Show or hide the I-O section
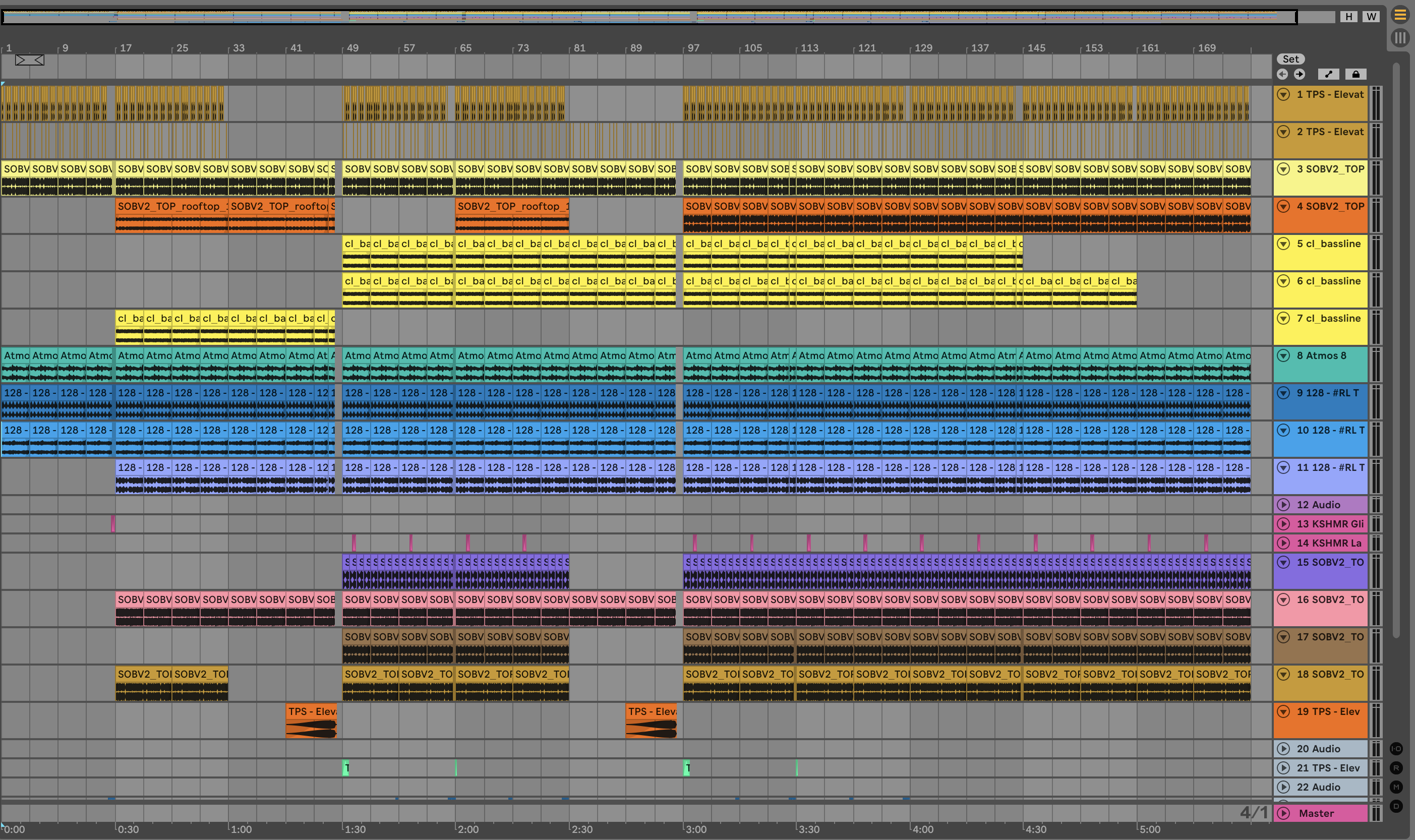 [1396, 748]
